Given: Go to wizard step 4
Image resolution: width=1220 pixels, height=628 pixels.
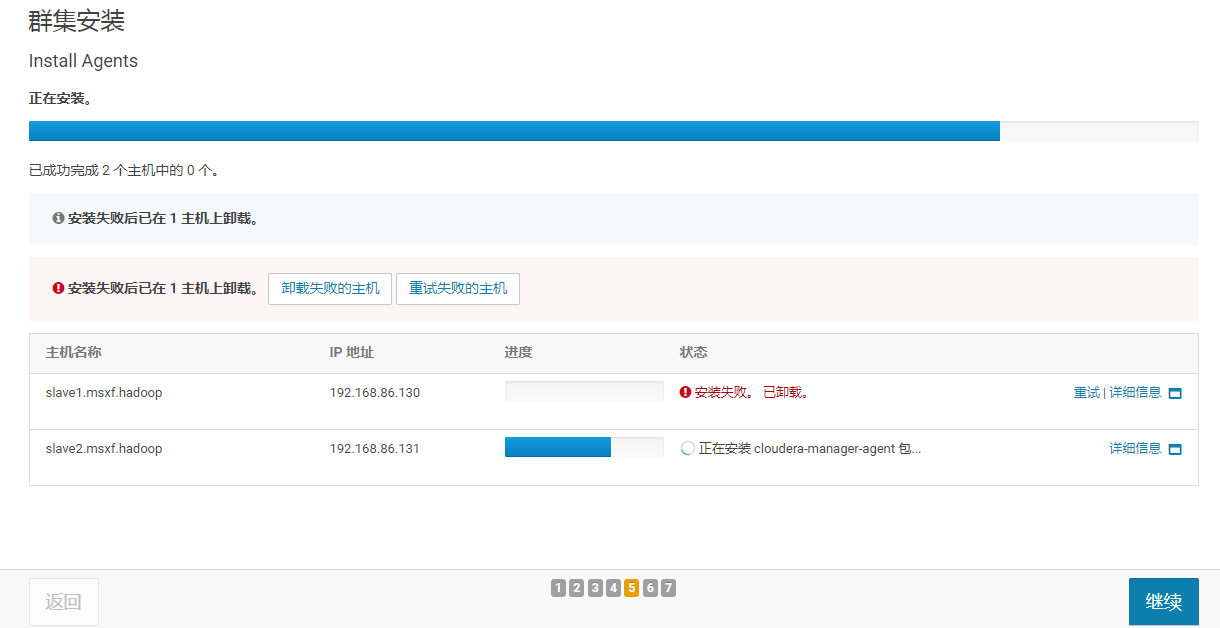Looking at the screenshot, I should pos(613,588).
